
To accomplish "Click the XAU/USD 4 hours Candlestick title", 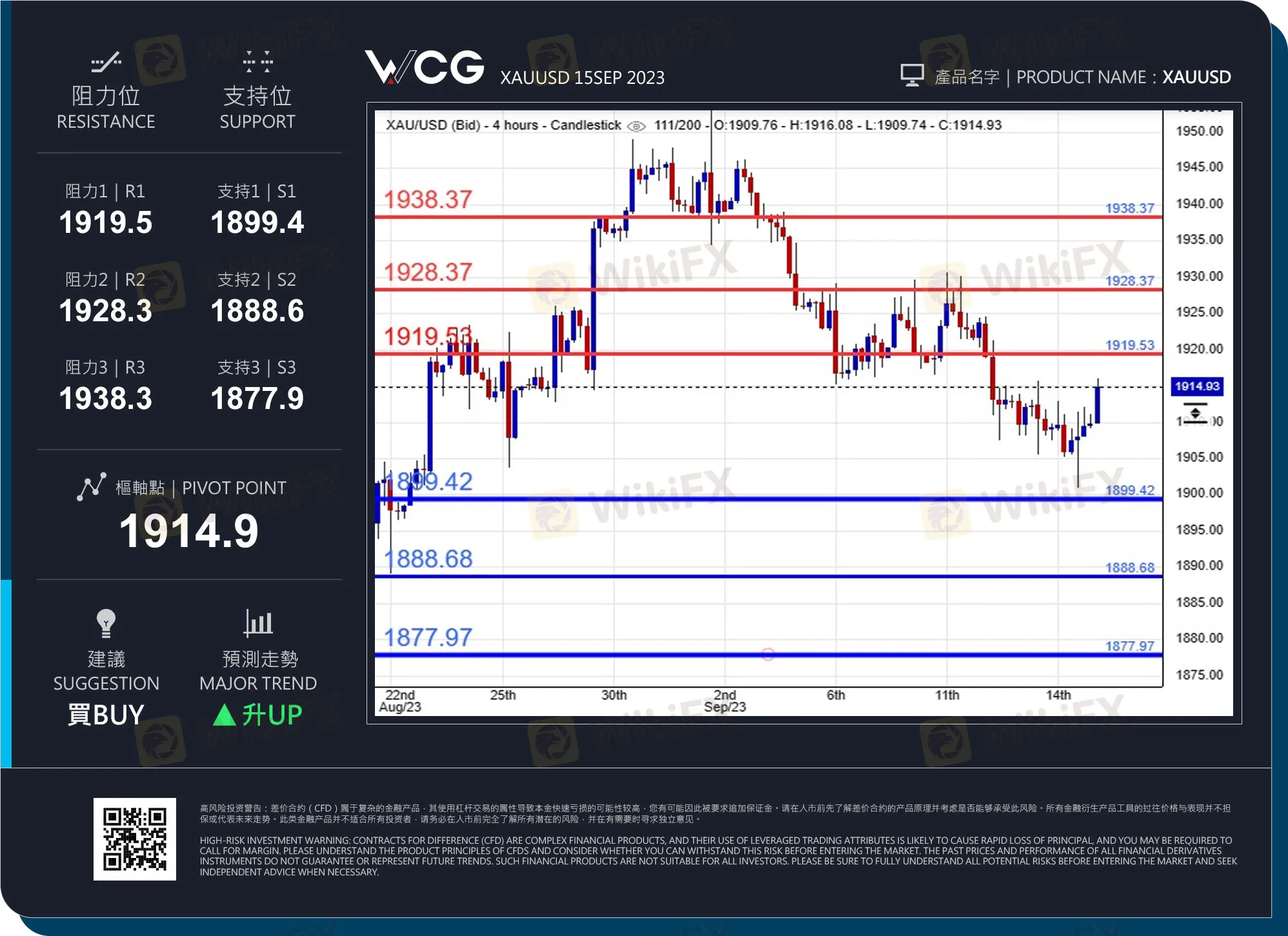I will 503,124.
